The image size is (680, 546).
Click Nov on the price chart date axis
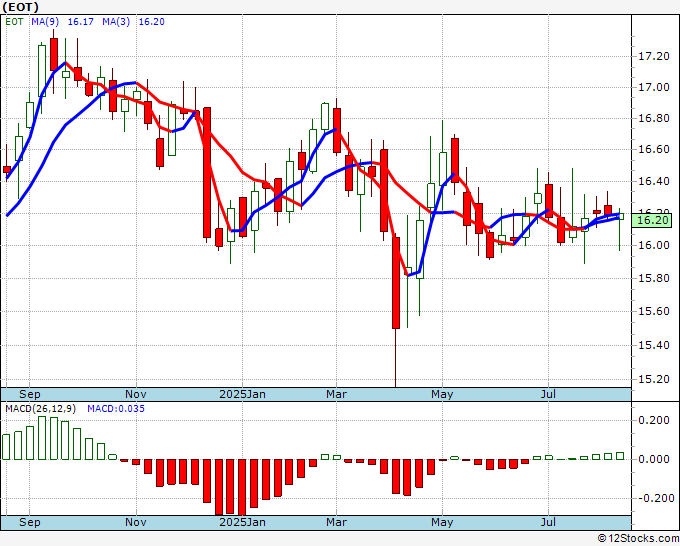136,394
